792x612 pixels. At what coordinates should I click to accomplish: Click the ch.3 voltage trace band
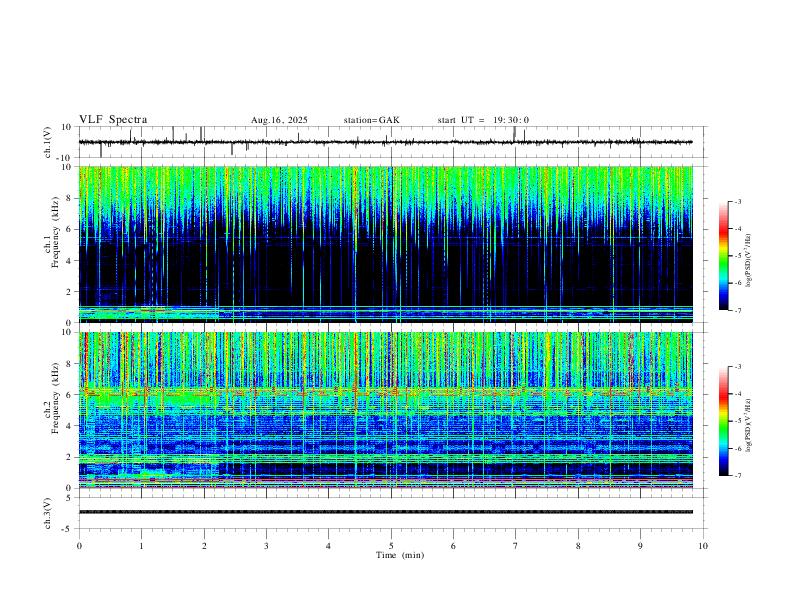point(386,512)
